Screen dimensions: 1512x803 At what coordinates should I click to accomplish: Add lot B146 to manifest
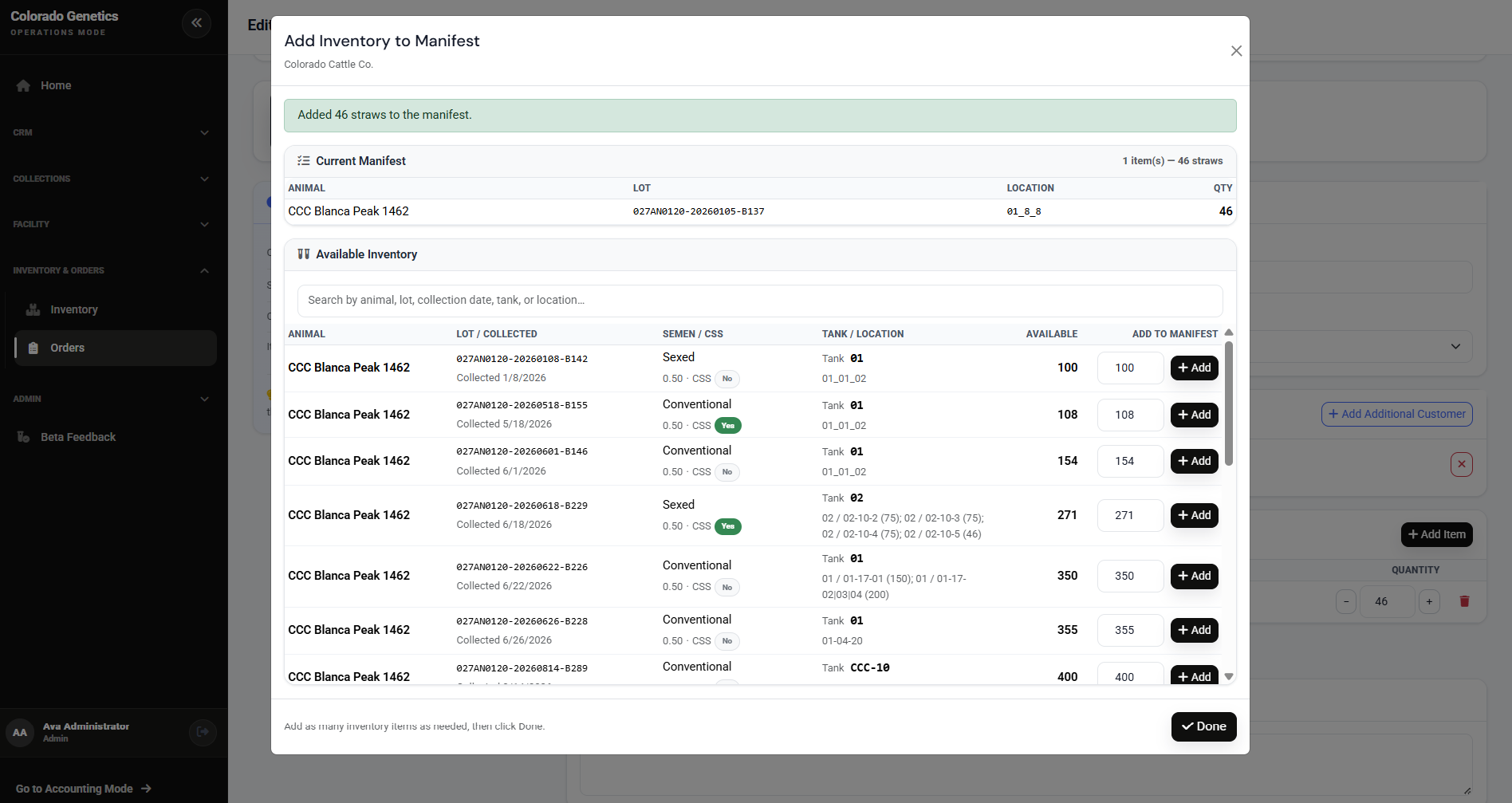1194,461
